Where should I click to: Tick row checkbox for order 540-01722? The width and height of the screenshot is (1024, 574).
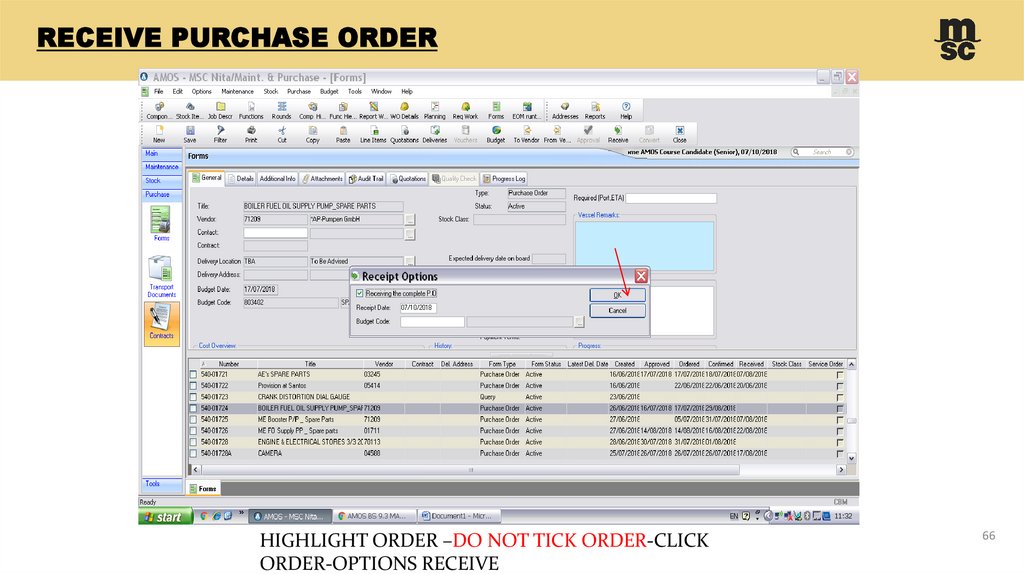(x=193, y=386)
